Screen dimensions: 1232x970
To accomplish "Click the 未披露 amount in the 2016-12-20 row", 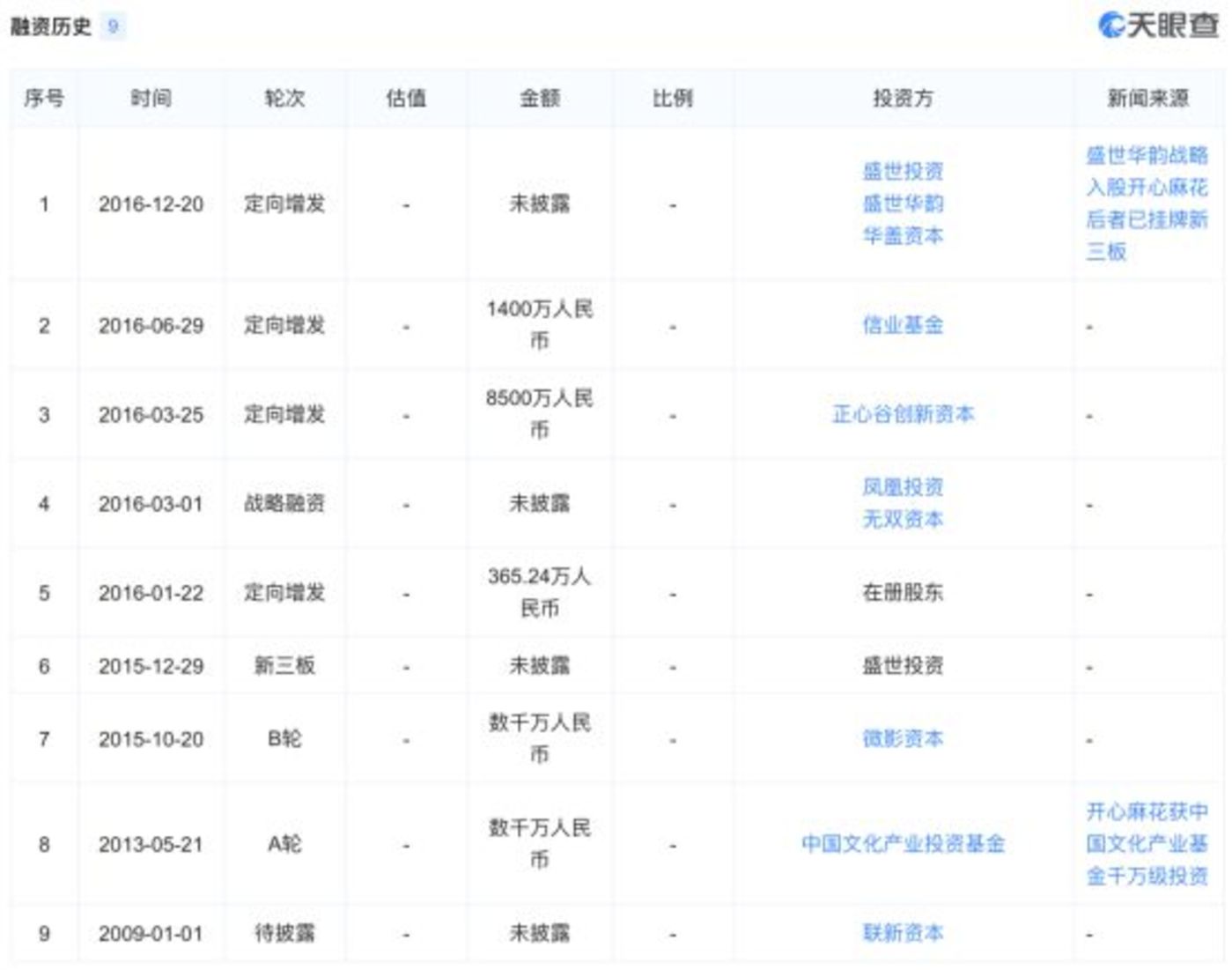I will (540, 204).
